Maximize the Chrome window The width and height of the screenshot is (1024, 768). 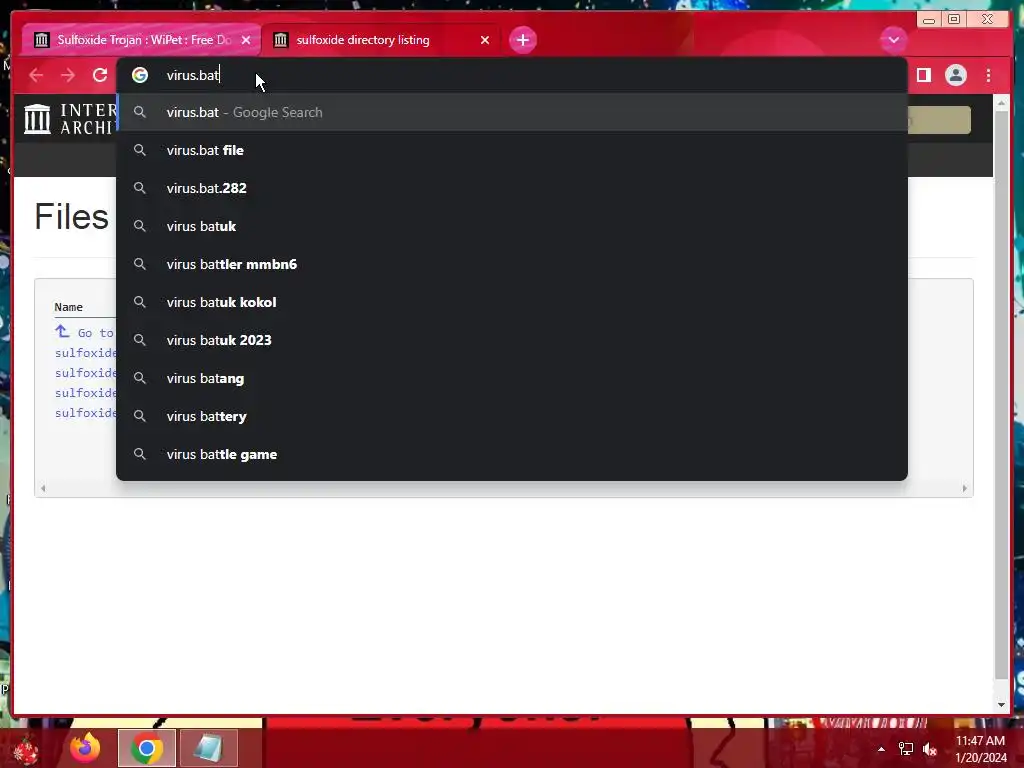954,19
